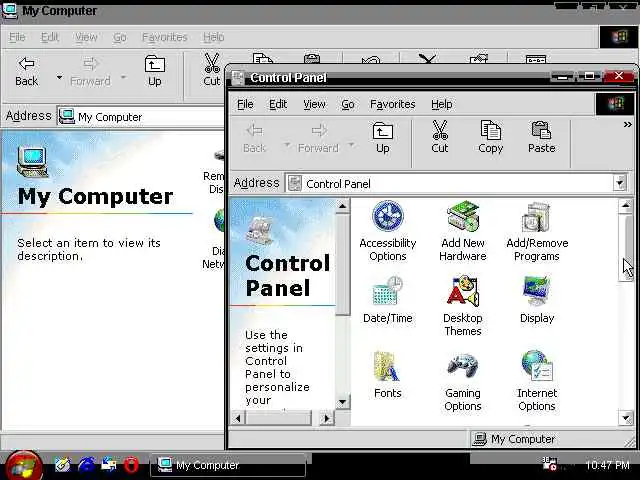Open the My Computer Favorites menu

(164, 37)
